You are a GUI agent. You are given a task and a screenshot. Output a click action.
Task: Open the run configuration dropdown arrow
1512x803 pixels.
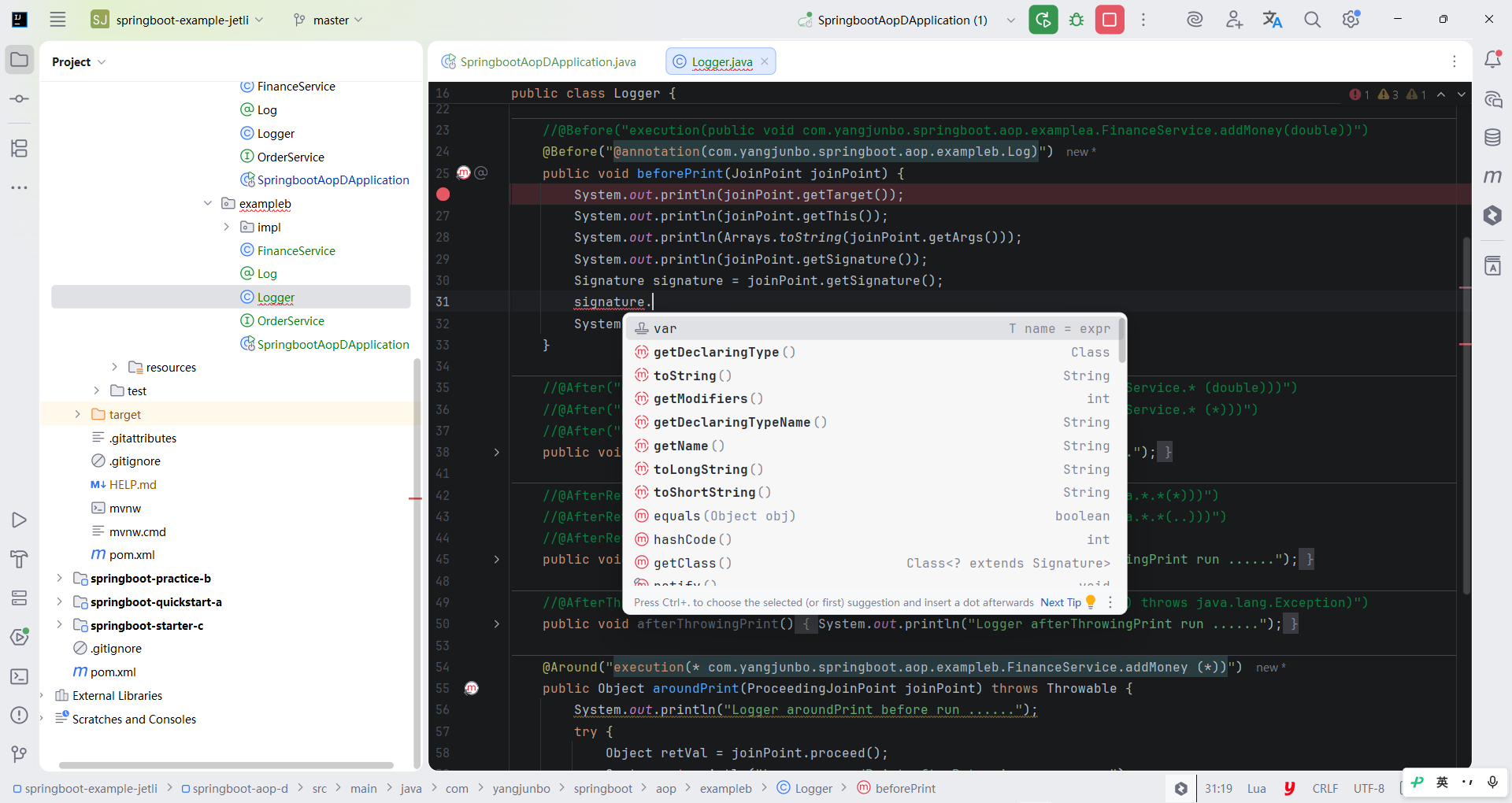click(x=1010, y=20)
